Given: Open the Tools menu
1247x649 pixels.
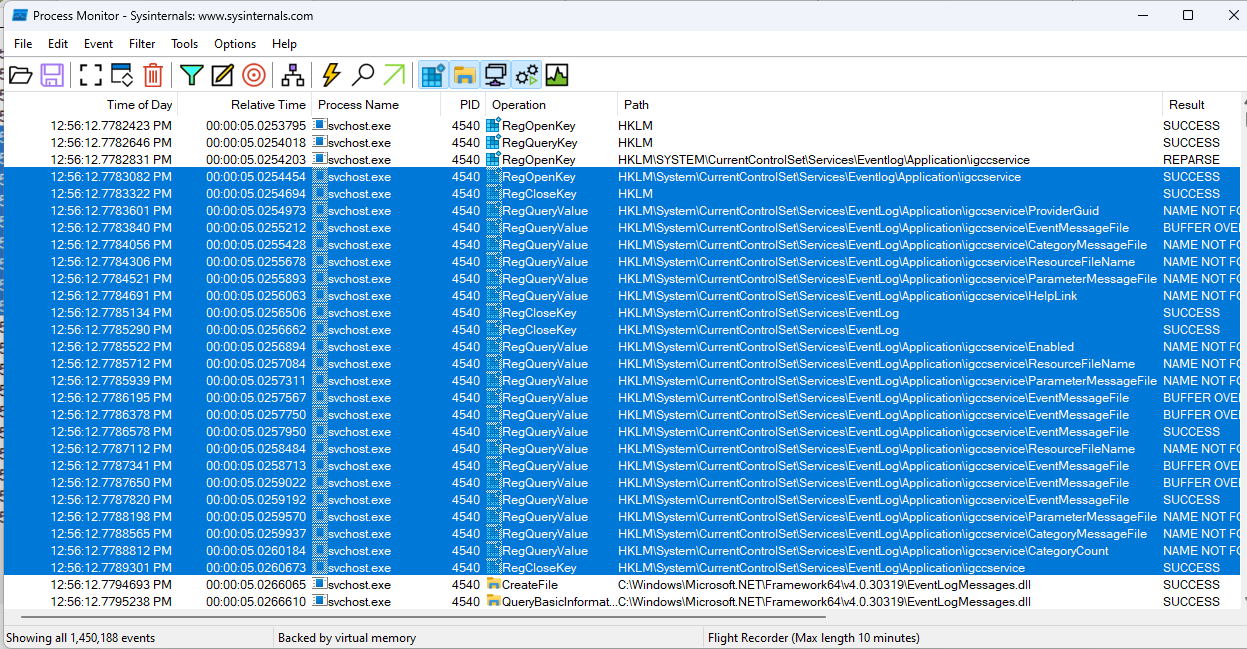Looking at the screenshot, I should click(184, 44).
